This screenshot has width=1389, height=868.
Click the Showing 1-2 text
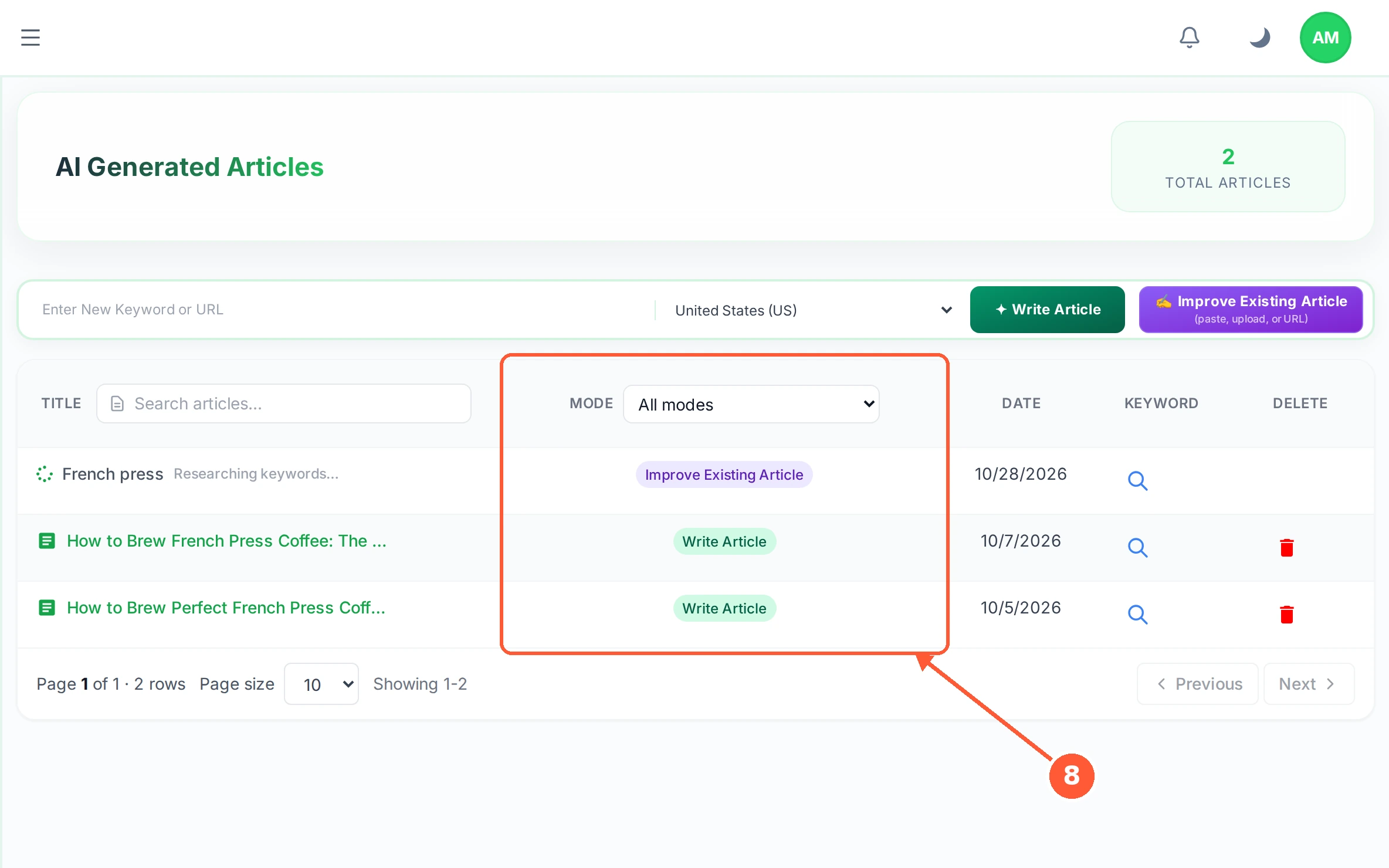click(420, 684)
